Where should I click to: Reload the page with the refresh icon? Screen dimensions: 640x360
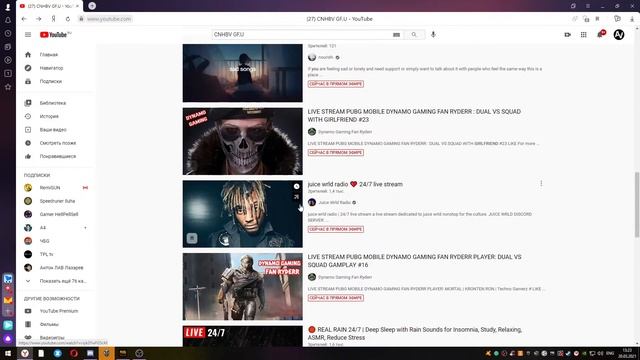68,19
